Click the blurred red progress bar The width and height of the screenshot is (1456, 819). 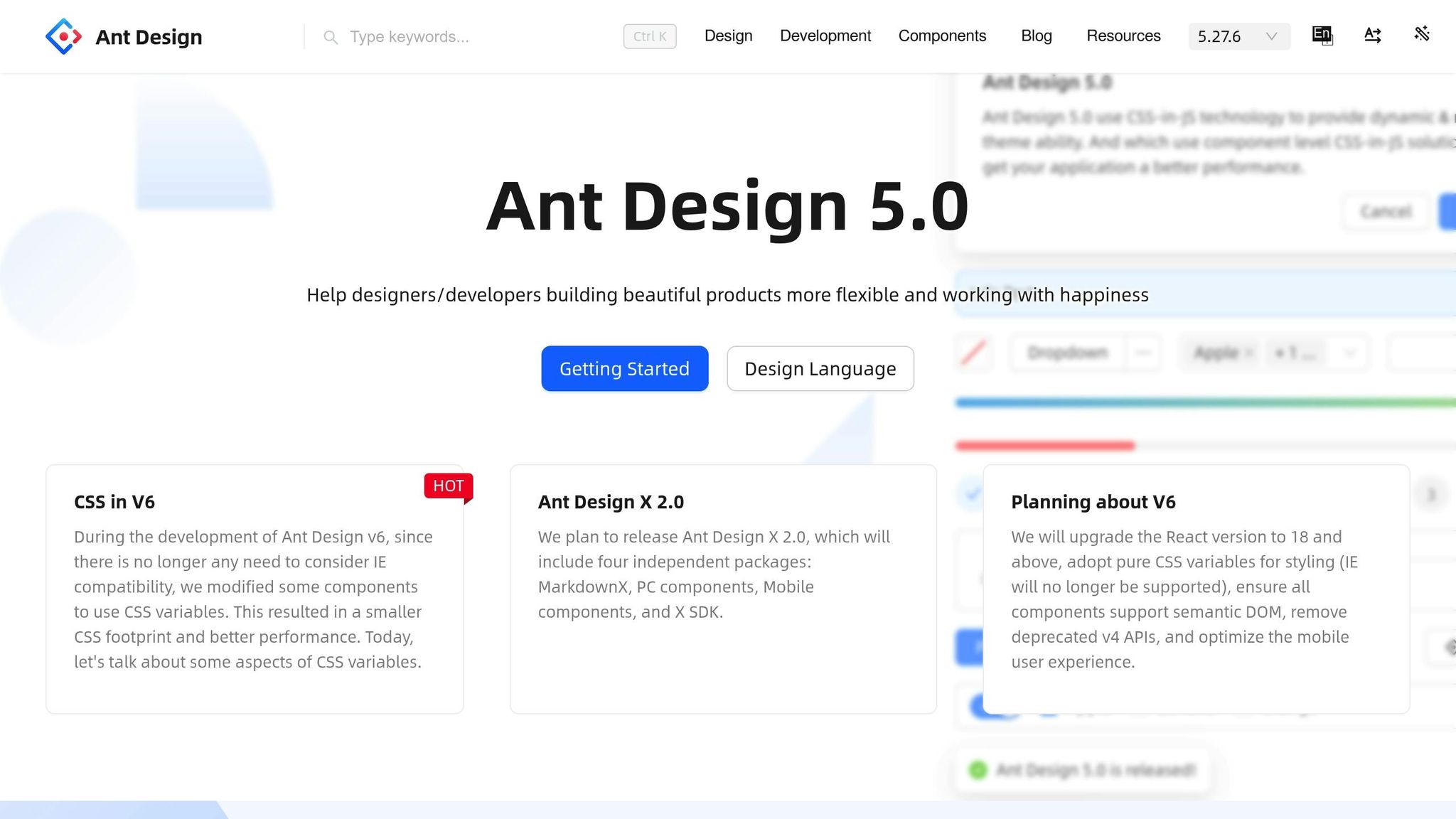pyautogui.click(x=1044, y=446)
